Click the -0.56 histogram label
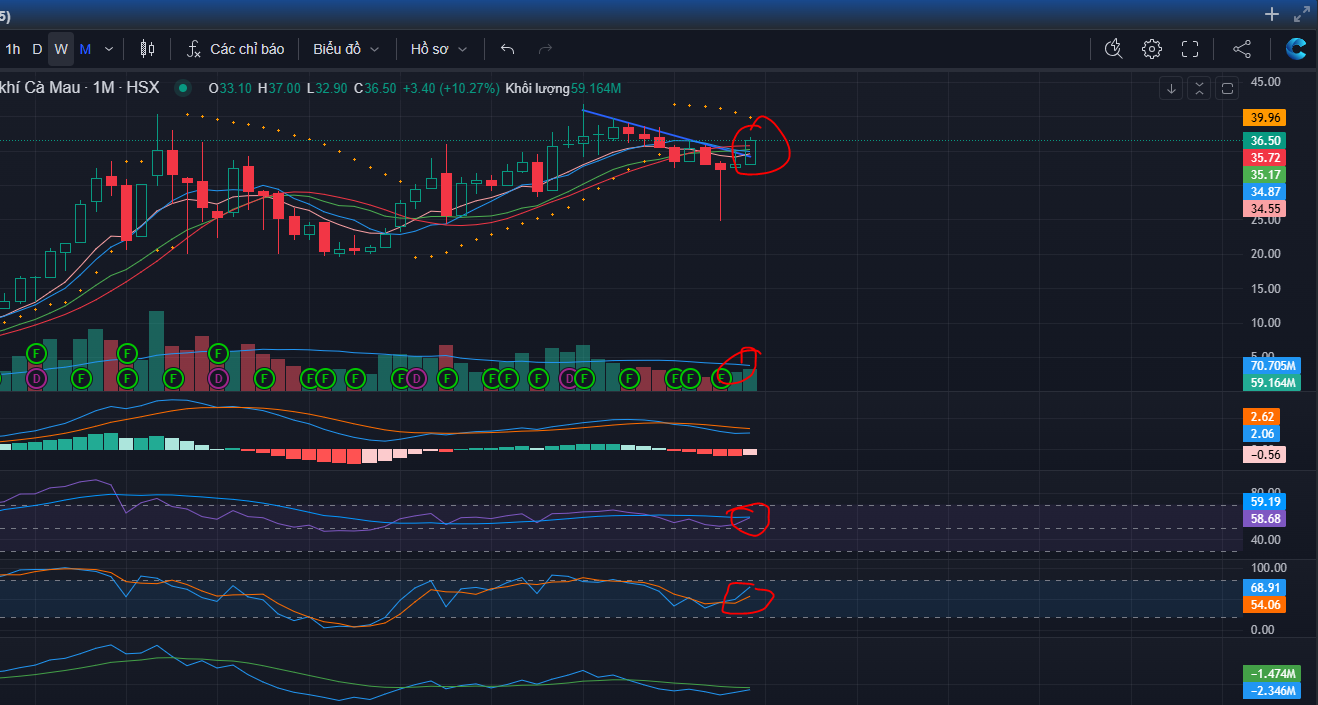Image resolution: width=1318 pixels, height=705 pixels. point(1265,454)
